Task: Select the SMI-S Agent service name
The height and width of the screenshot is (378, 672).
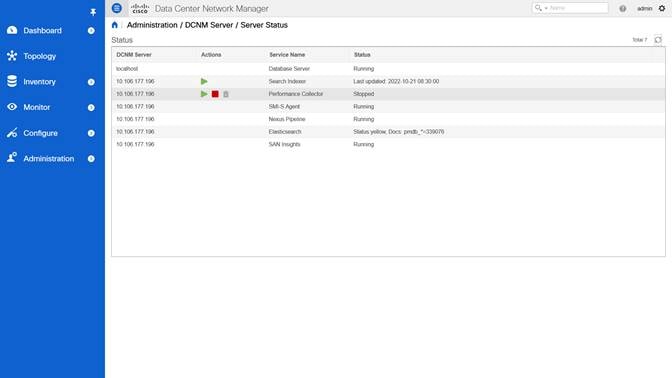Action: [284, 106]
